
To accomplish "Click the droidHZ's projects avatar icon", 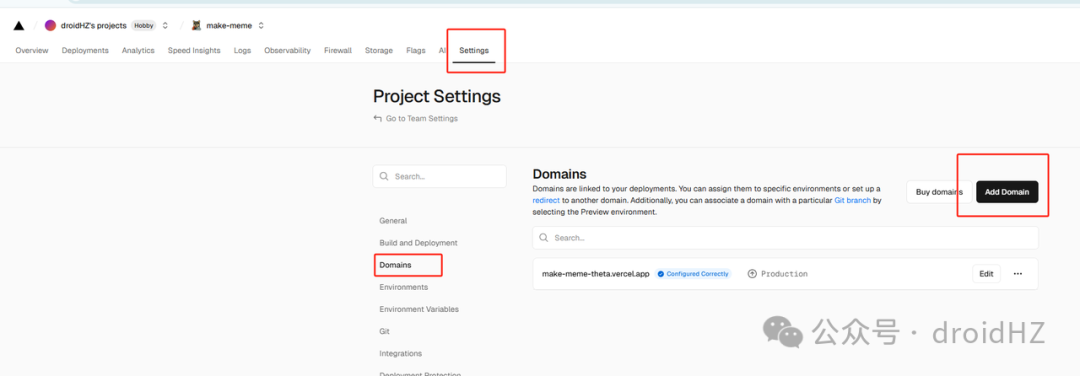I will pos(50,25).
